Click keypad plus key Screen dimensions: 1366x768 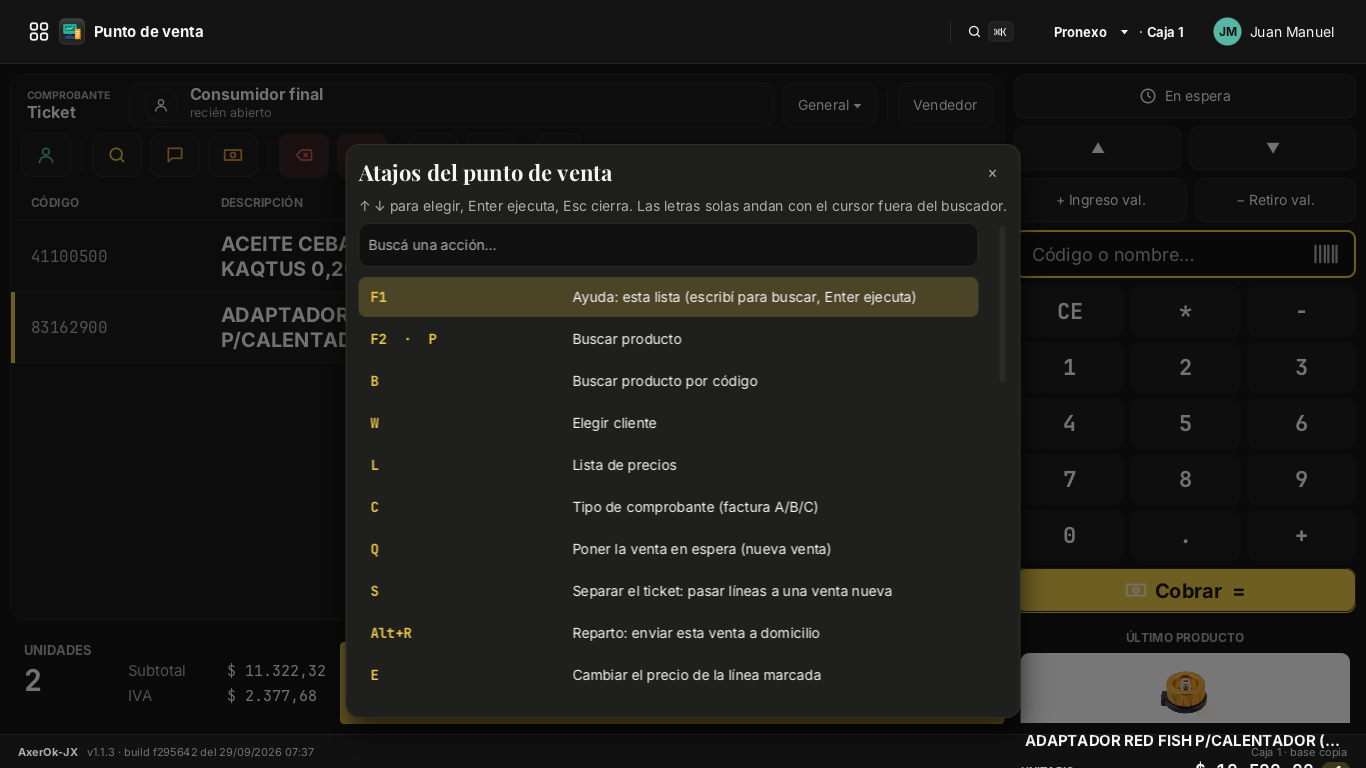tap(1301, 535)
